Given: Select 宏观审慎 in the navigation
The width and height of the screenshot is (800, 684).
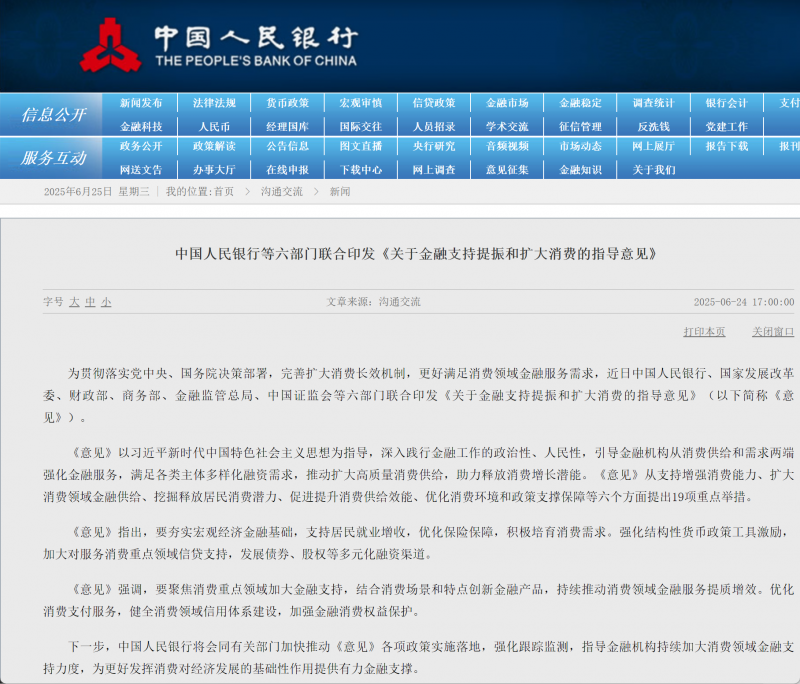Looking at the screenshot, I should pyautogui.click(x=361, y=103).
